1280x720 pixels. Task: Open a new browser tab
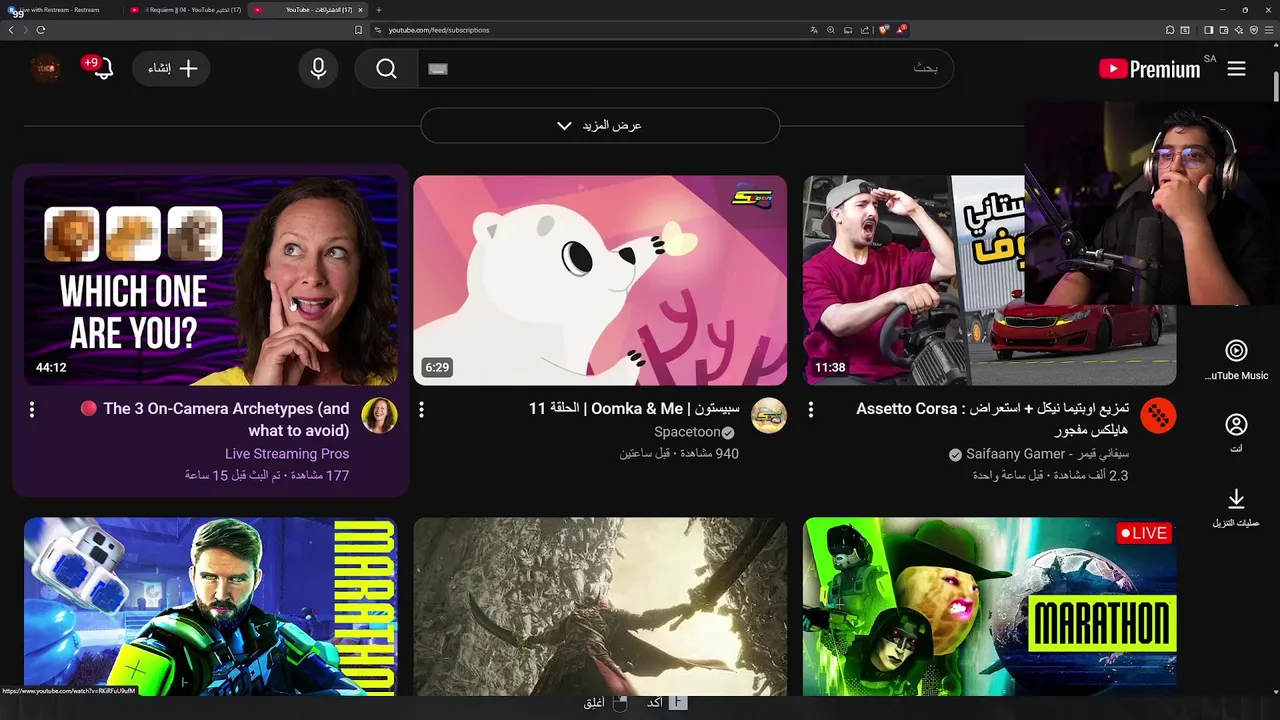pos(378,10)
